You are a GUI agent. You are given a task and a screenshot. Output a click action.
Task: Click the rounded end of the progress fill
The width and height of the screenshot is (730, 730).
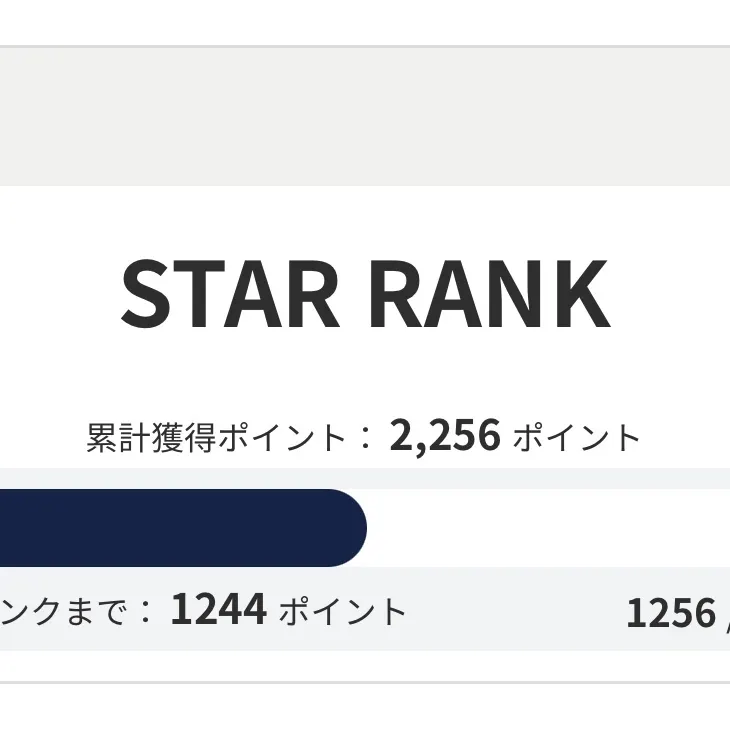coord(350,527)
